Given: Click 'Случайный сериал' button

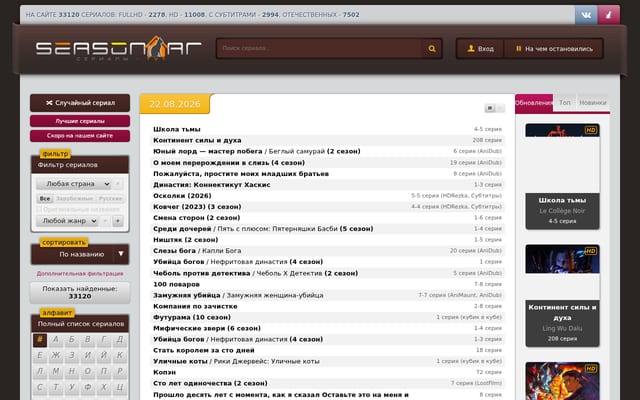Looking at the screenshot, I should pyautogui.click(x=80, y=103).
